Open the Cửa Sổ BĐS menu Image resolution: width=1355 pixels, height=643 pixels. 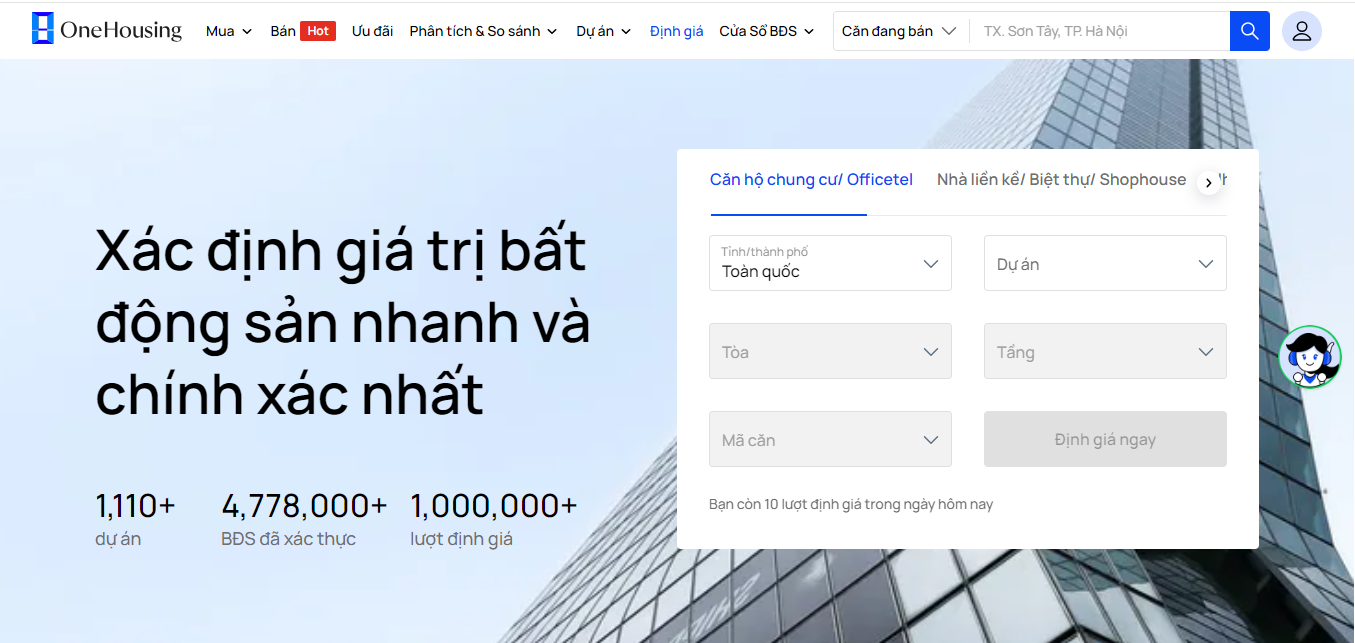[766, 31]
